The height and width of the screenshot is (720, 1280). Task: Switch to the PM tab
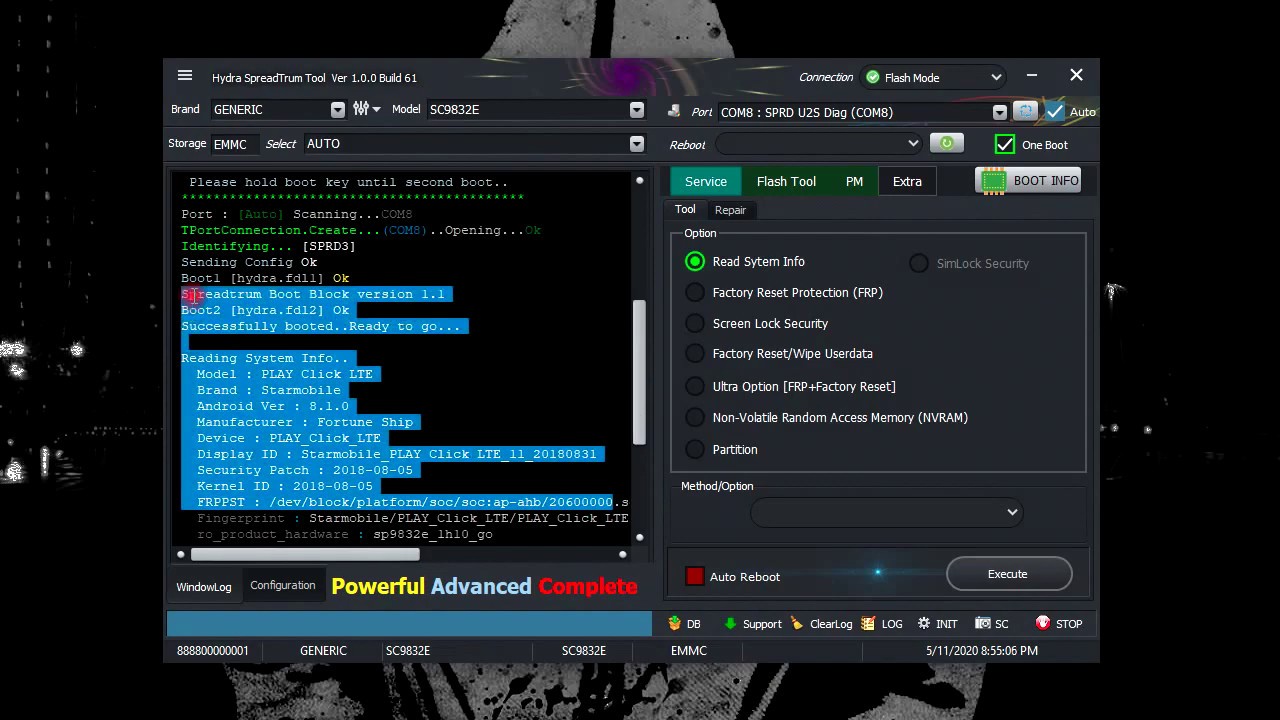click(854, 181)
